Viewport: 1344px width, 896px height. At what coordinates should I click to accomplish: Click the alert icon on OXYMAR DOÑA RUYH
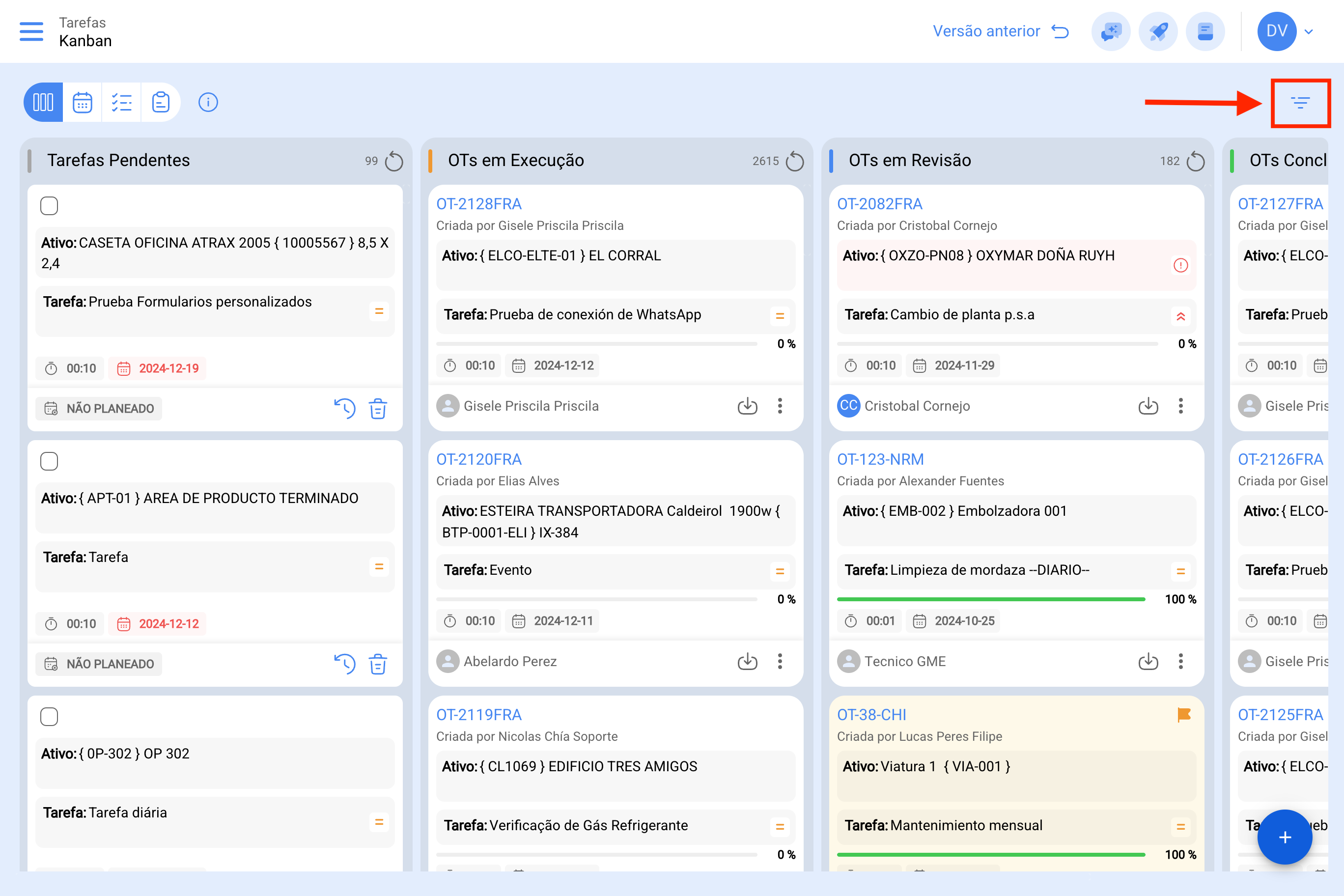(1180, 265)
